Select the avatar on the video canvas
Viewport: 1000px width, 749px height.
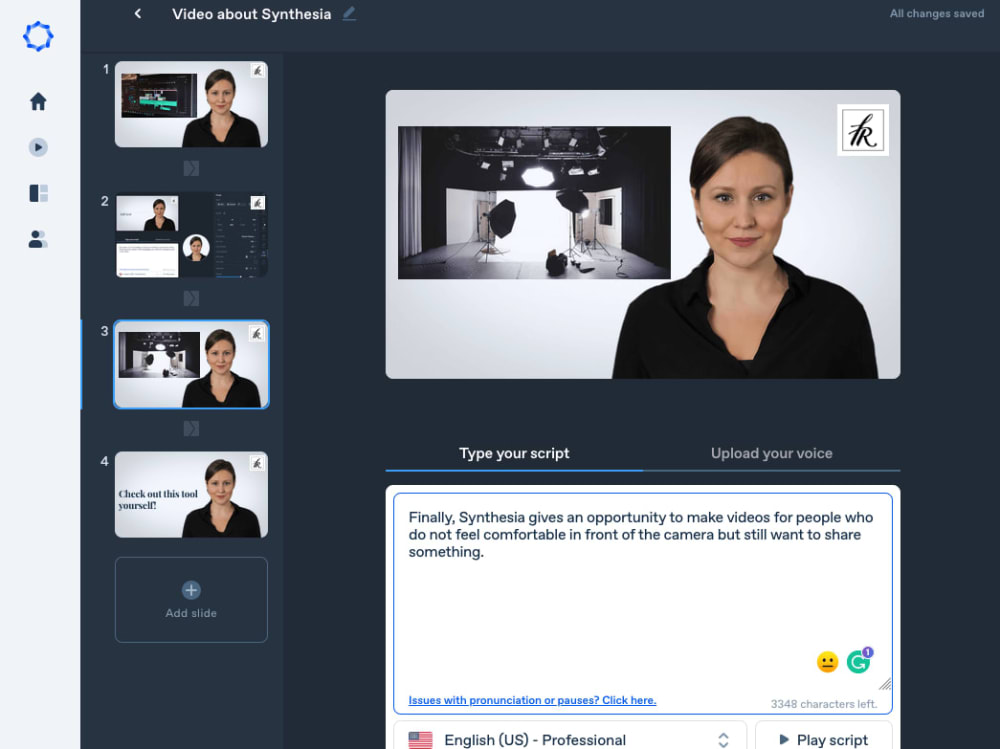pyautogui.click(x=745, y=248)
